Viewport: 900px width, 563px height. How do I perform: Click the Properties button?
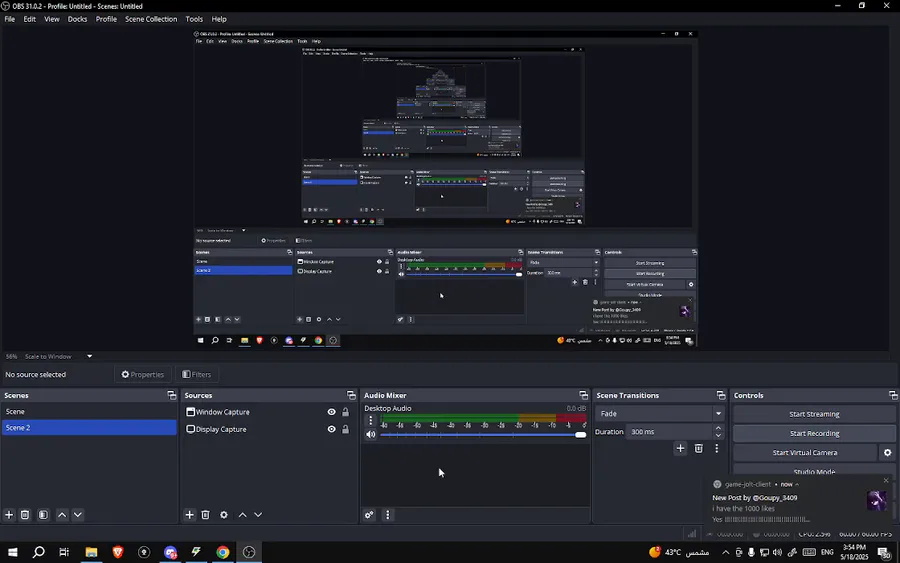pos(142,374)
